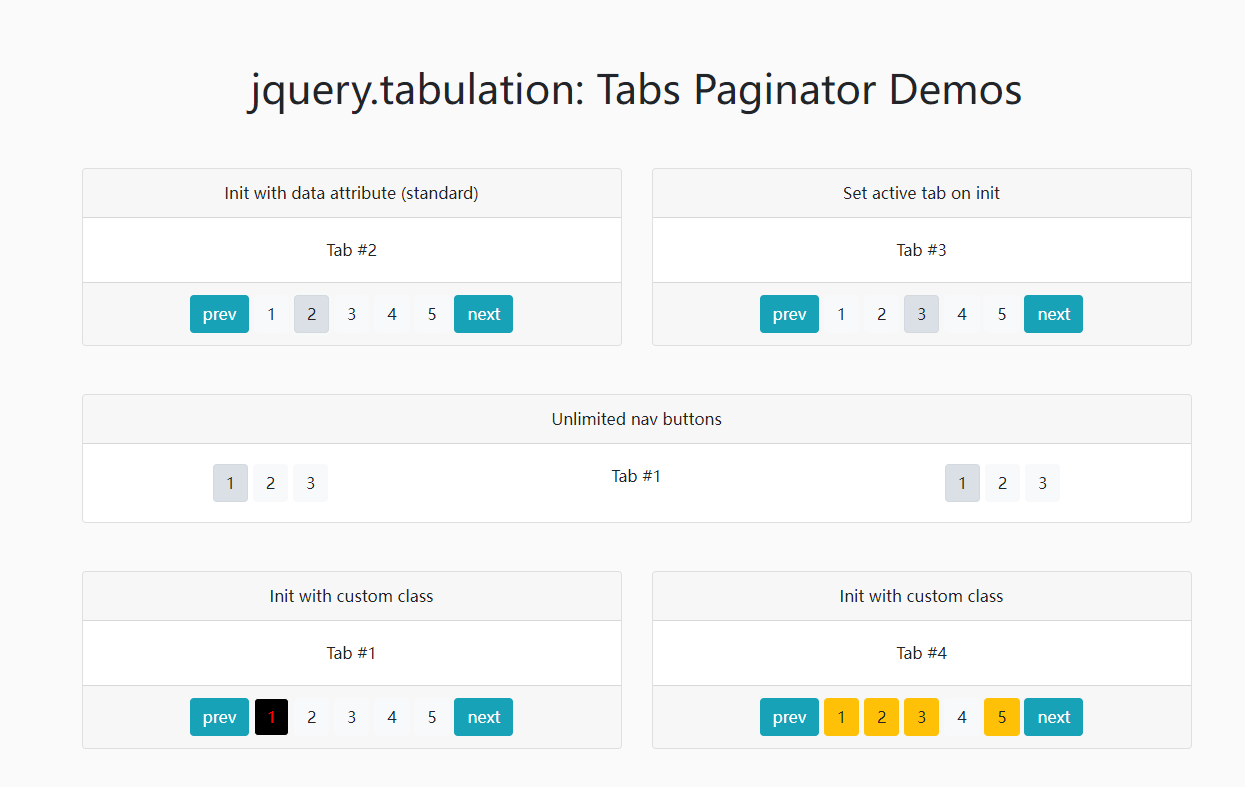Select active page 4 beside yellow buttons
This screenshot has width=1245, height=787.
[961, 717]
